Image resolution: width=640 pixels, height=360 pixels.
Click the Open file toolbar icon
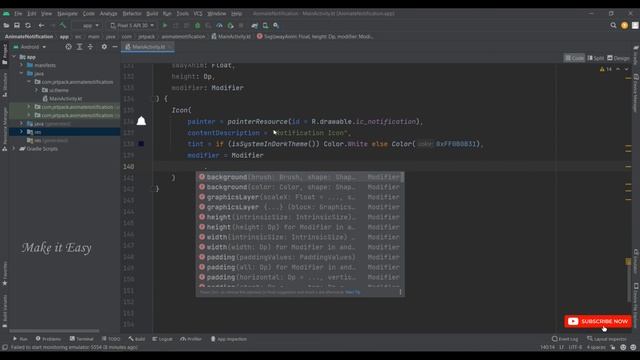6,25
